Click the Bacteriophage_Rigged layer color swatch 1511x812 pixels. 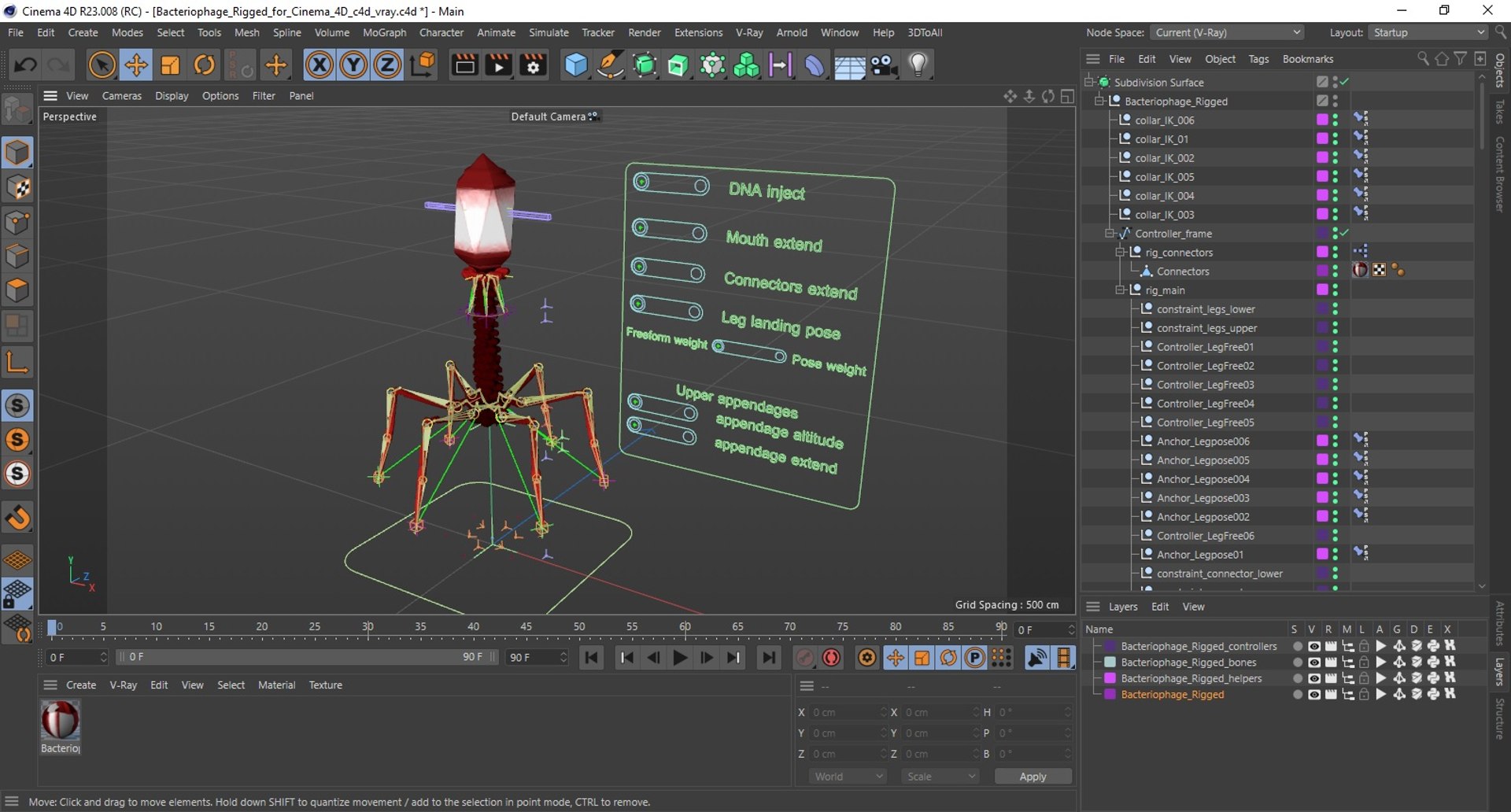1110,695
